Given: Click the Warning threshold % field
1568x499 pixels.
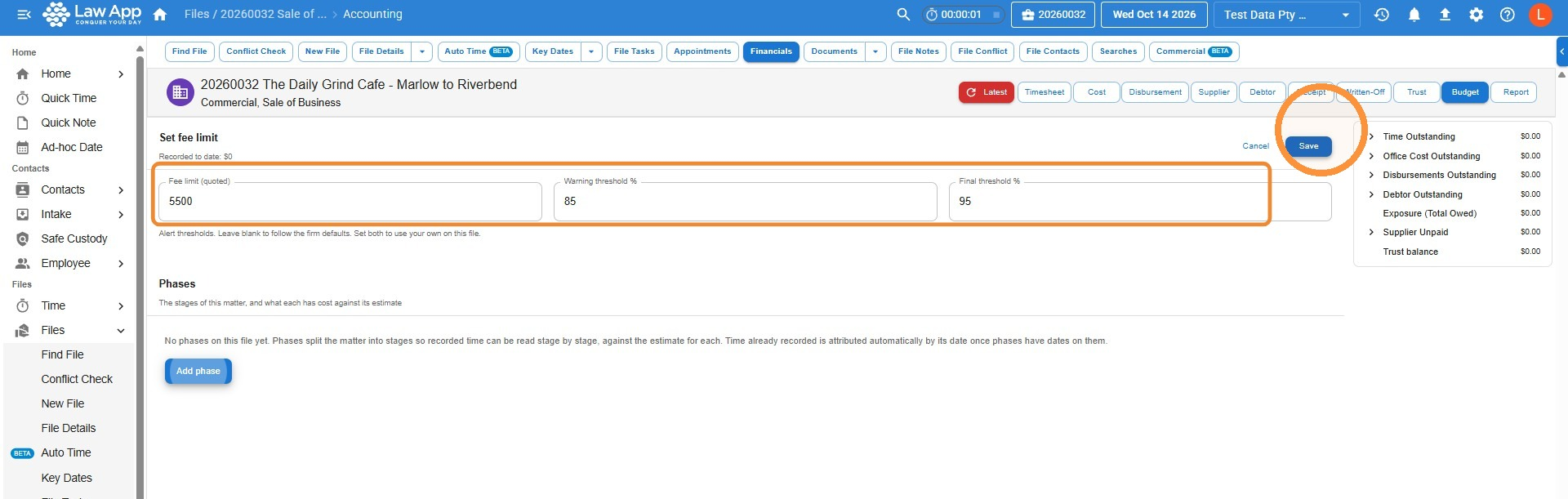Looking at the screenshot, I should tap(746, 201).
